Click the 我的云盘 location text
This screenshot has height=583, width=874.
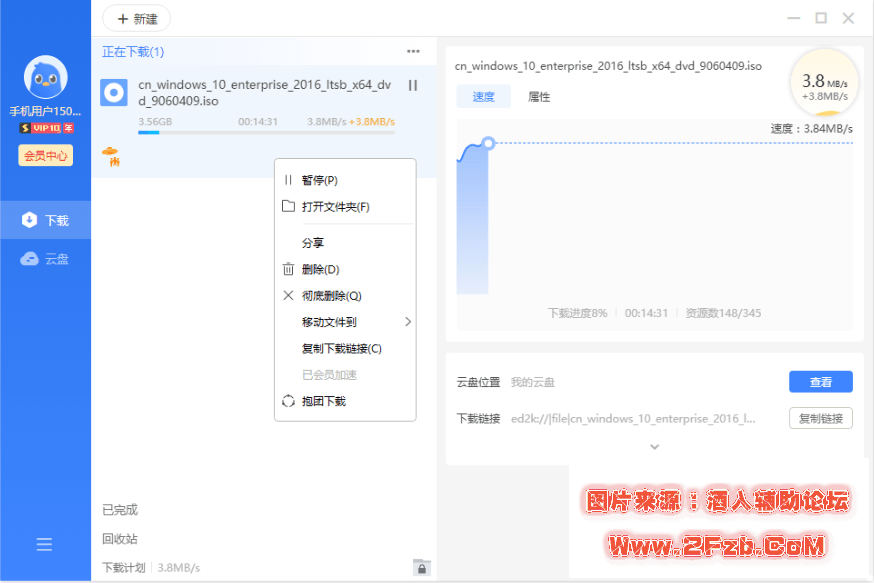(532, 382)
